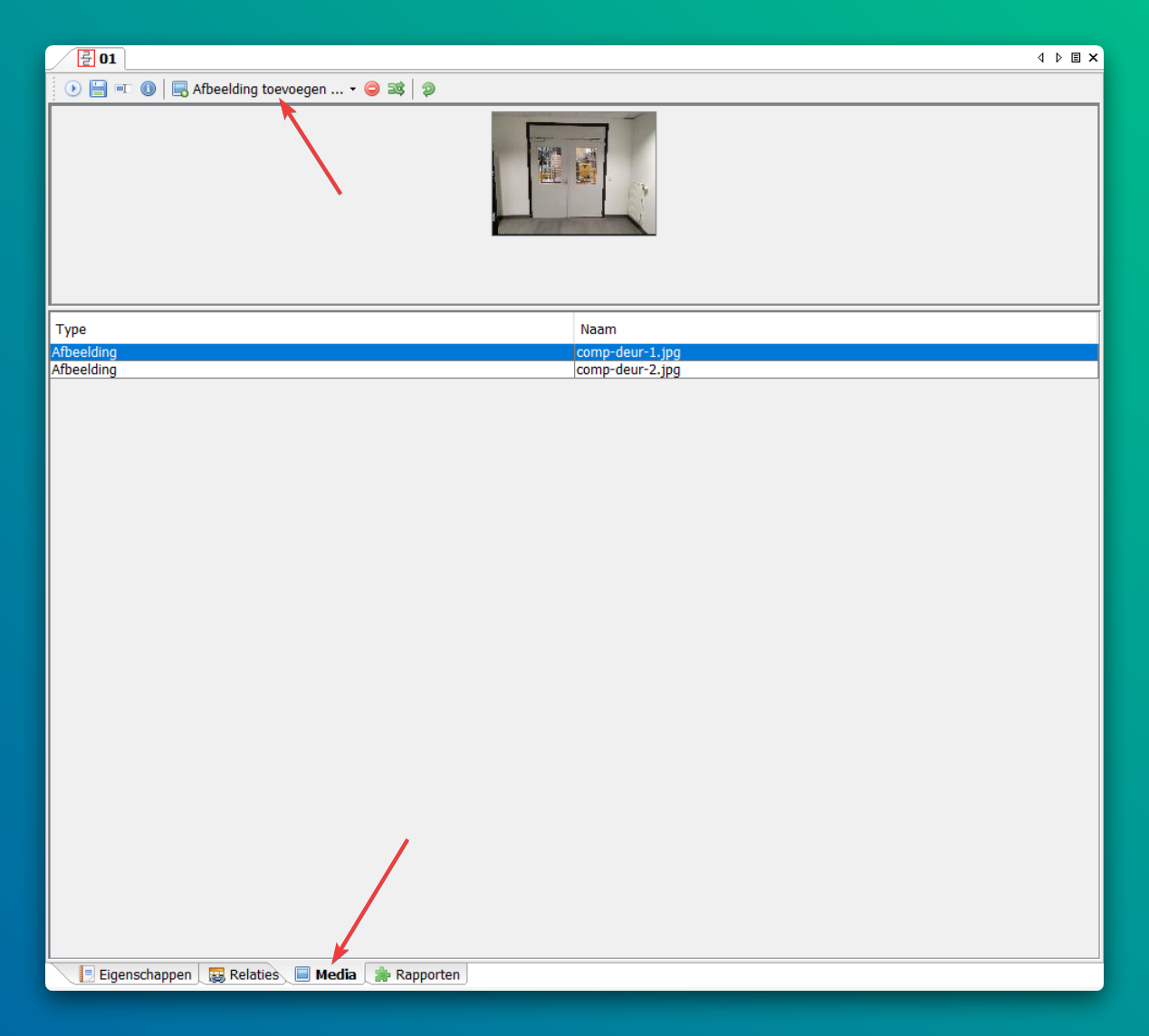Viewport: 1149px width, 1036px height.
Task: Click the door image preview thumbnail
Action: [x=574, y=174]
